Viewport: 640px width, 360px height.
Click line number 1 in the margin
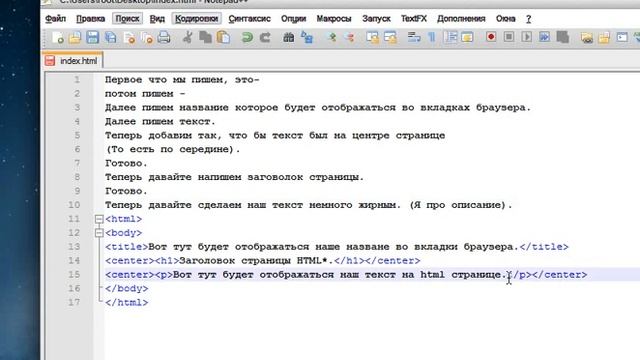tap(77, 80)
